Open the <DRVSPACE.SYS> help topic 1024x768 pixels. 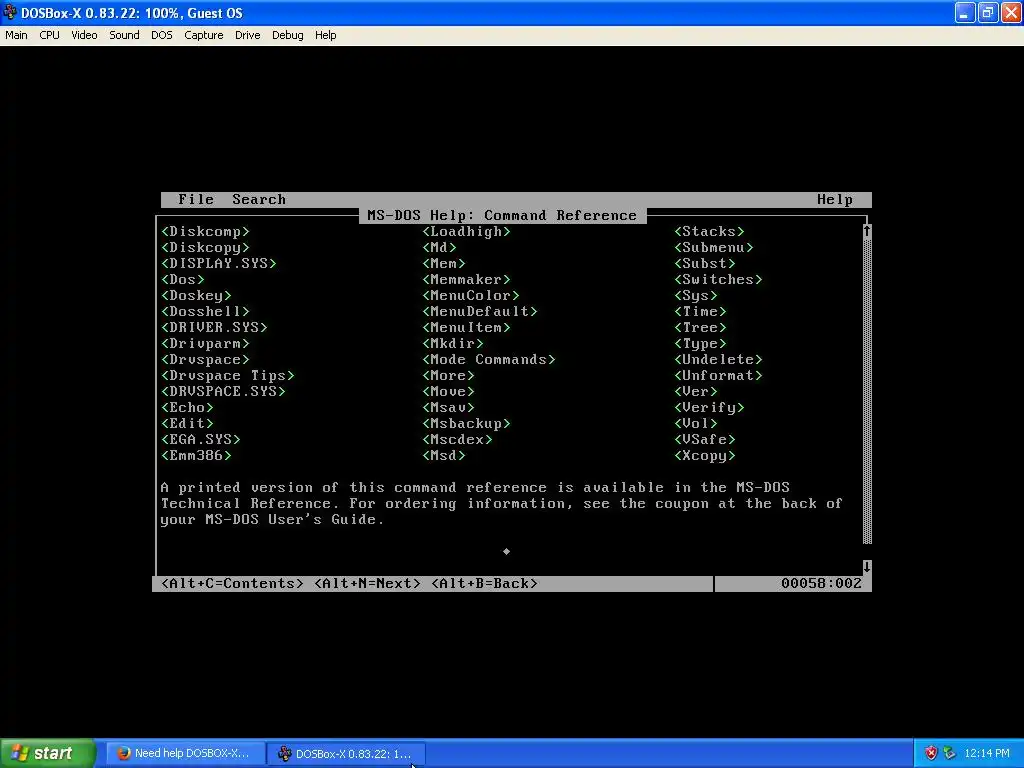[x=223, y=391]
